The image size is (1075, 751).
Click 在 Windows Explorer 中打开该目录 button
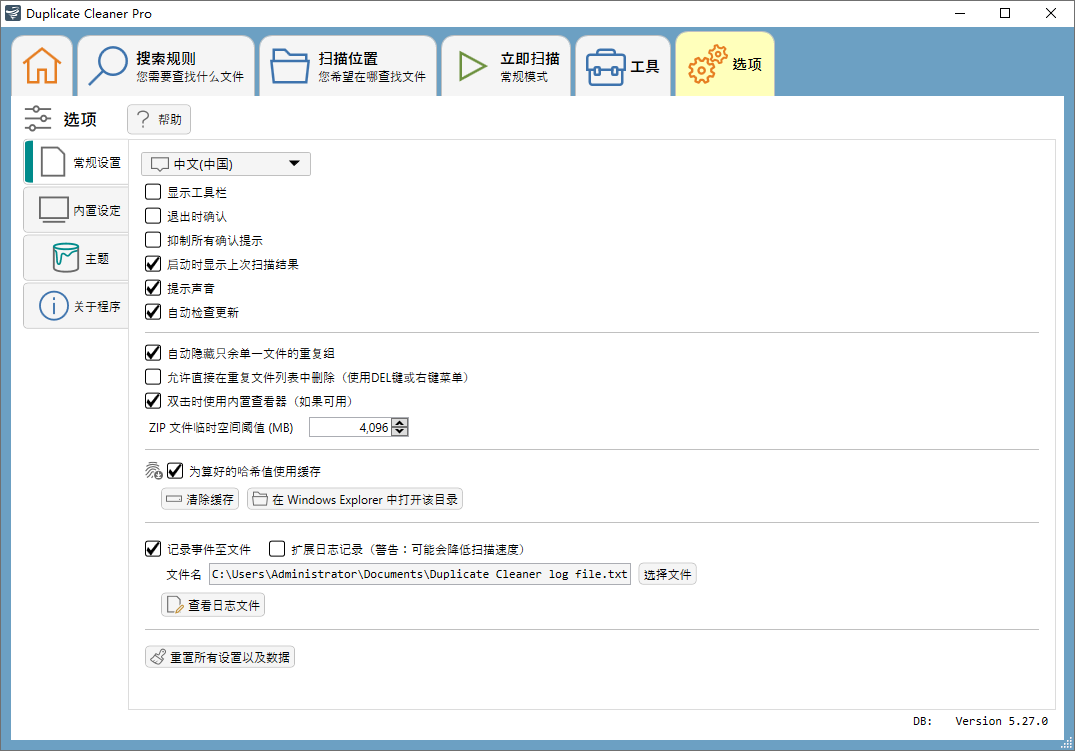355,499
